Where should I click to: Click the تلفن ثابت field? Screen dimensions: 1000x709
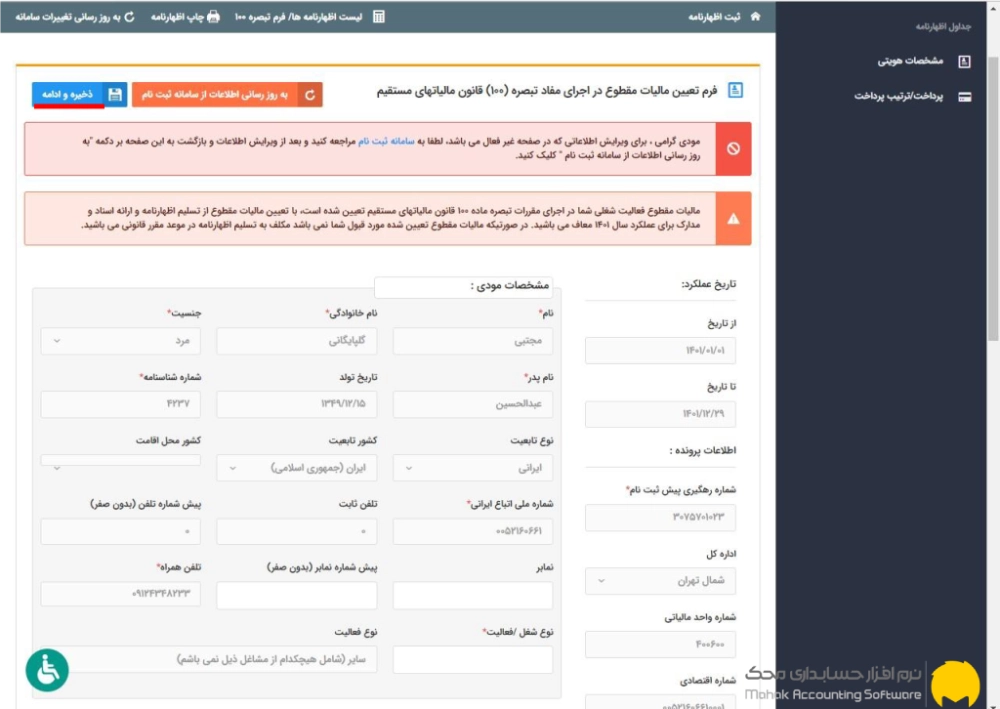297,531
